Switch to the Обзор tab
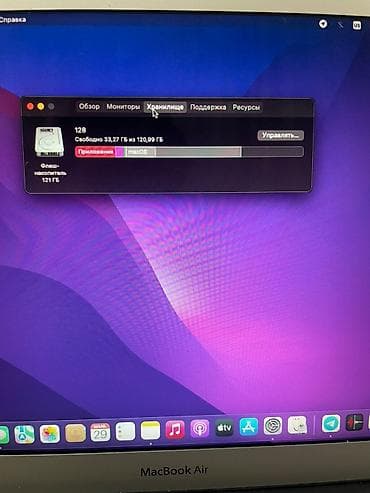Screen dimensions: 370x493 [89, 107]
